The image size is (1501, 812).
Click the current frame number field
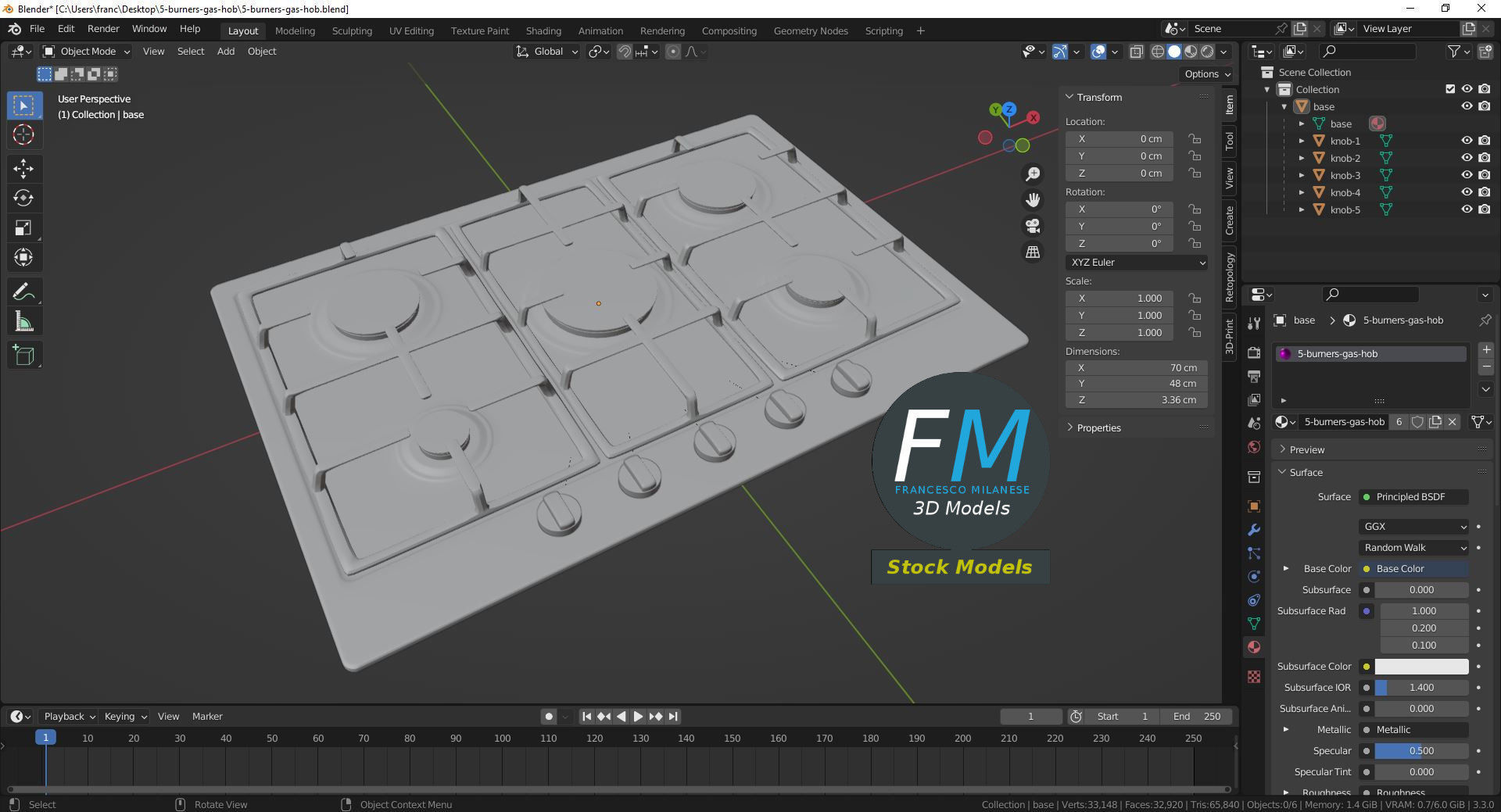point(1031,717)
